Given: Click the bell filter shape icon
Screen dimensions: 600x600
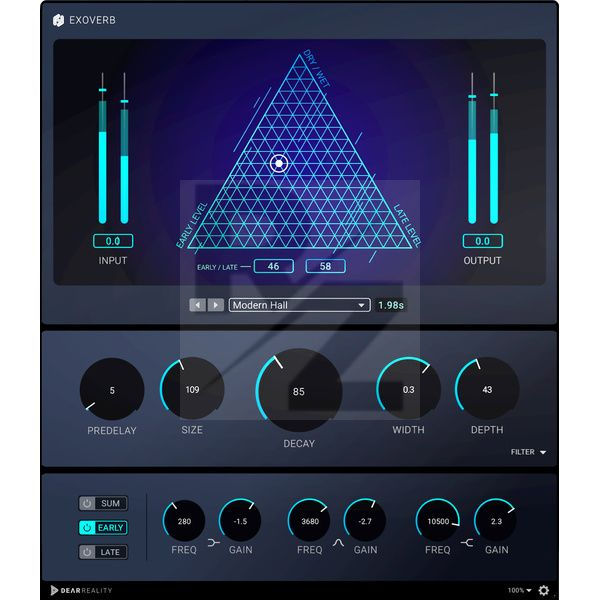Looking at the screenshot, I should [338, 543].
